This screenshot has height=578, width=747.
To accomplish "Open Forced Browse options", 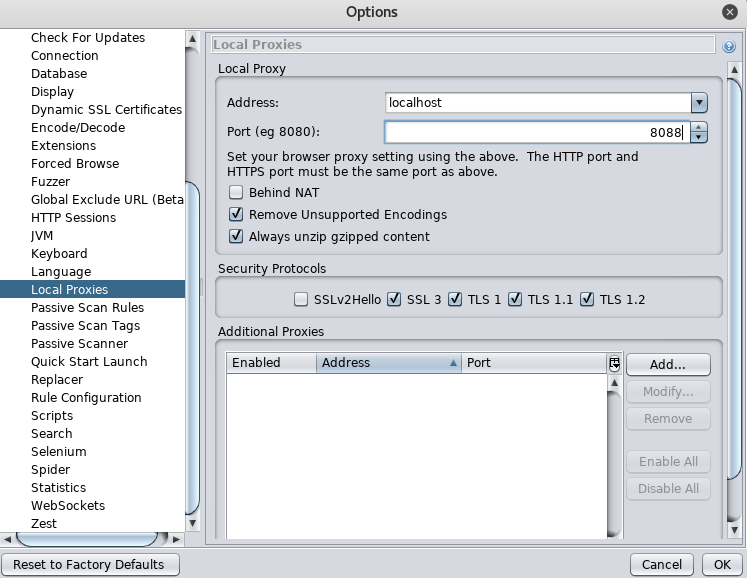I will pos(75,164).
